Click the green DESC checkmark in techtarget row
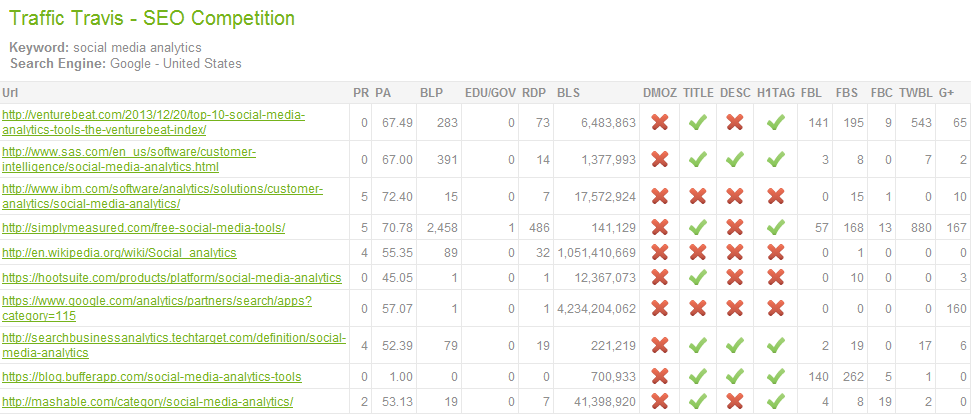This screenshot has height=418, width=971. pos(734,346)
